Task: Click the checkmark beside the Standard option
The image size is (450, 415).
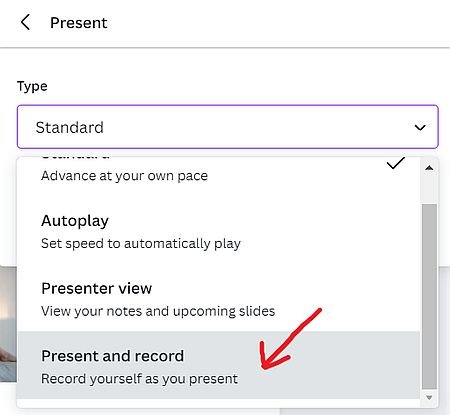Action: [396, 163]
